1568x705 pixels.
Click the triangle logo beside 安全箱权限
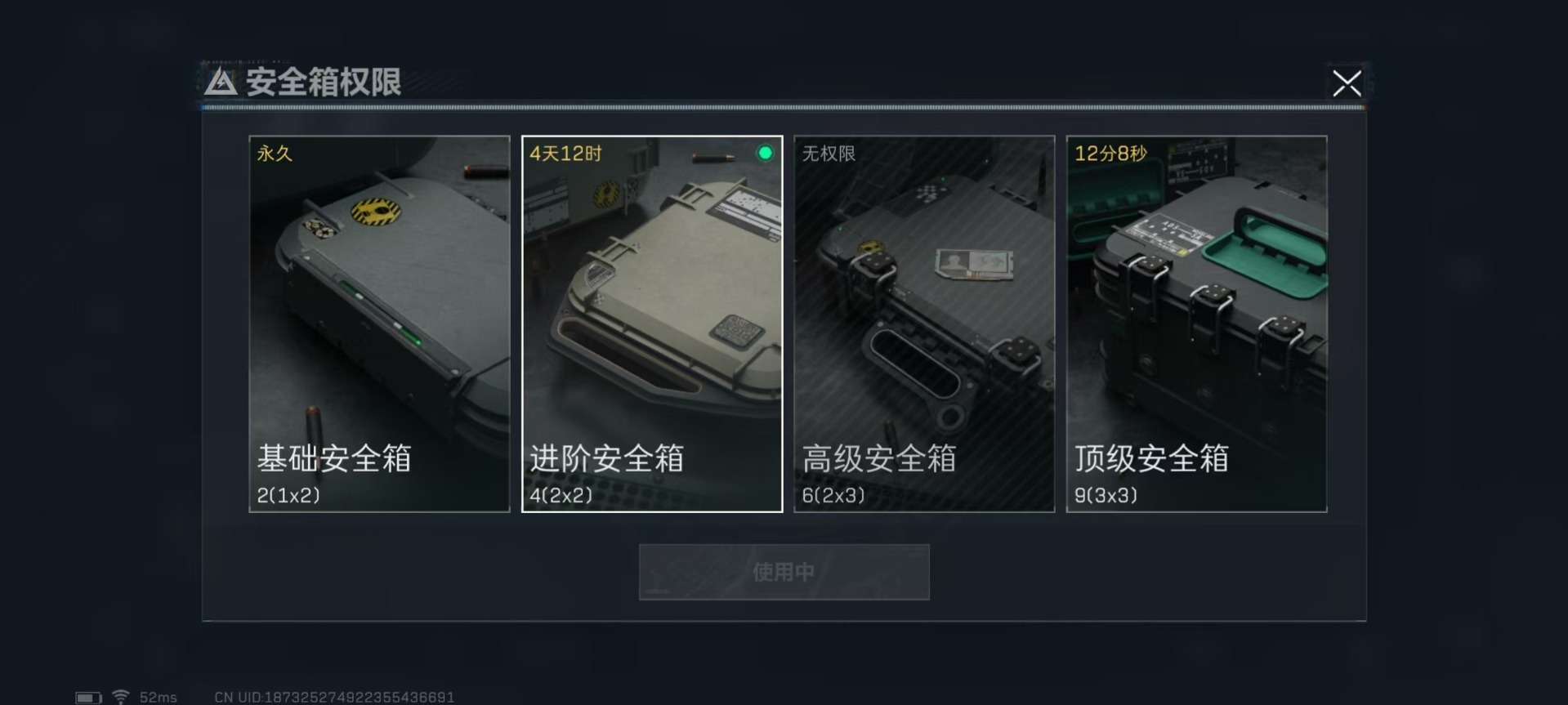(221, 82)
